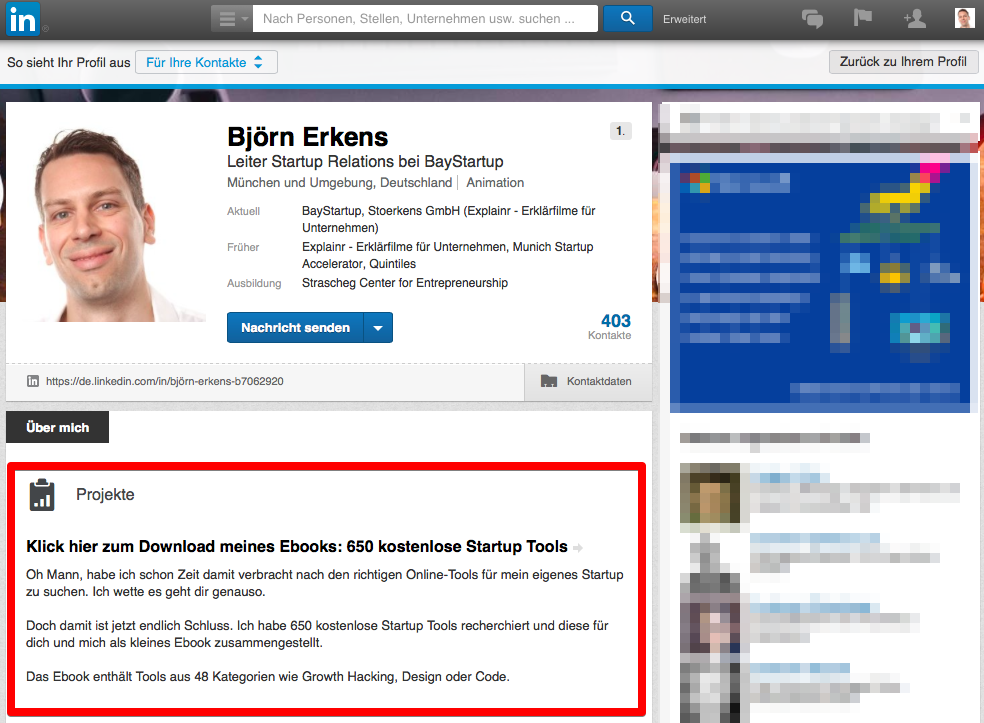Open the search category filter dropdown

[x=231, y=18]
